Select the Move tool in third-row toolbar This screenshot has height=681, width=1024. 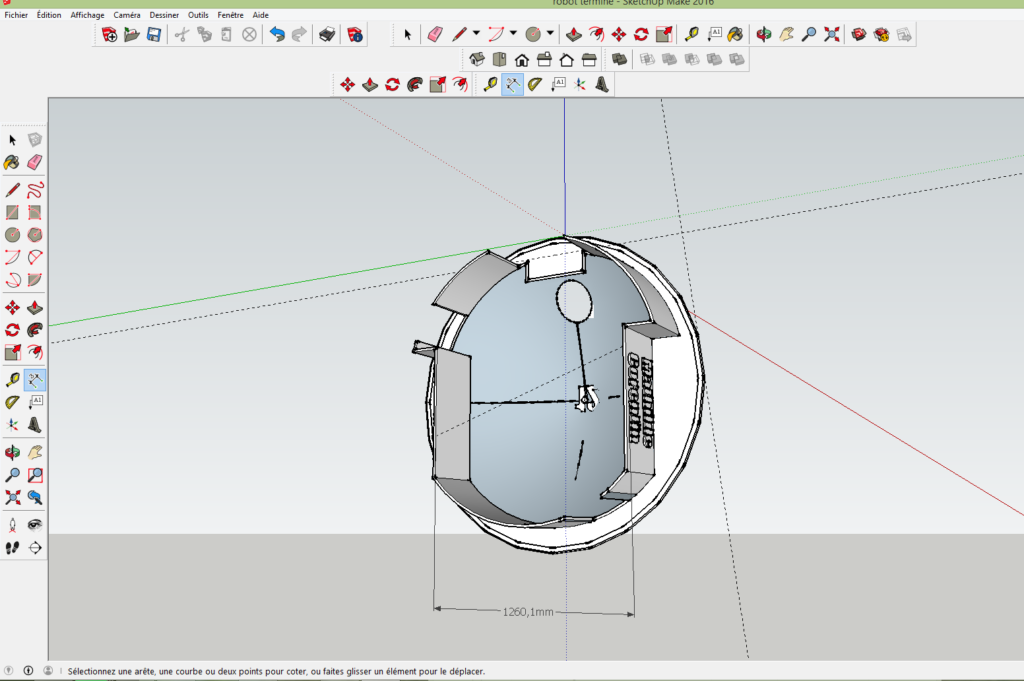coord(347,85)
